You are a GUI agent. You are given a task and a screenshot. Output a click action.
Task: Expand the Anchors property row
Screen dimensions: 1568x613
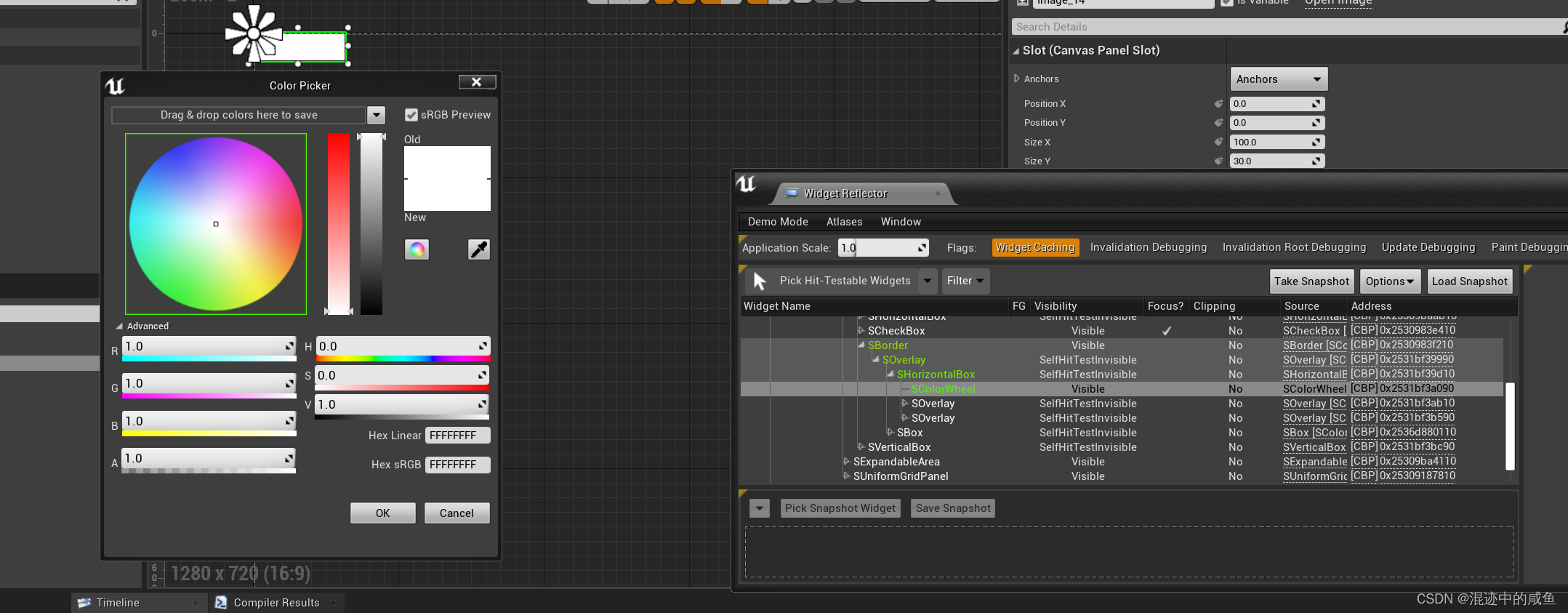click(1017, 79)
